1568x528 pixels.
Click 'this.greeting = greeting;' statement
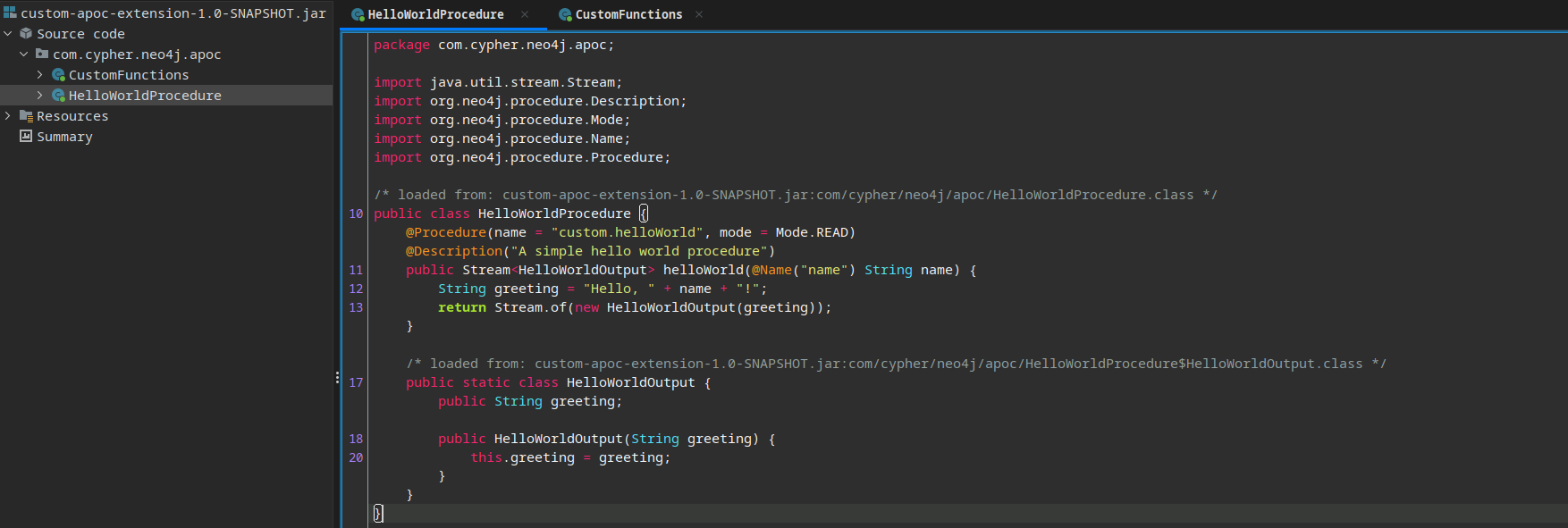coord(570,457)
